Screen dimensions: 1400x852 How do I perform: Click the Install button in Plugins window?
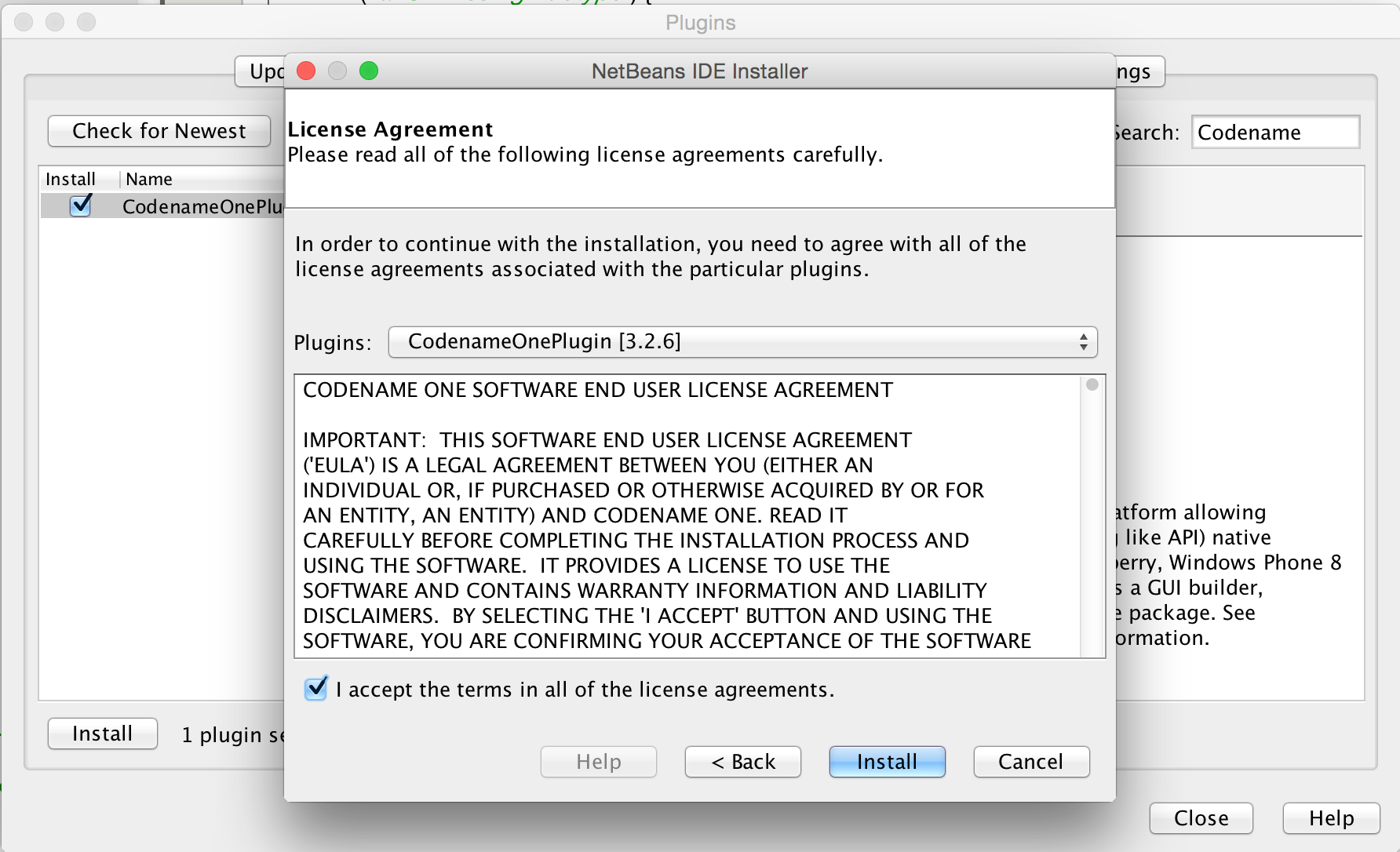[x=103, y=734]
